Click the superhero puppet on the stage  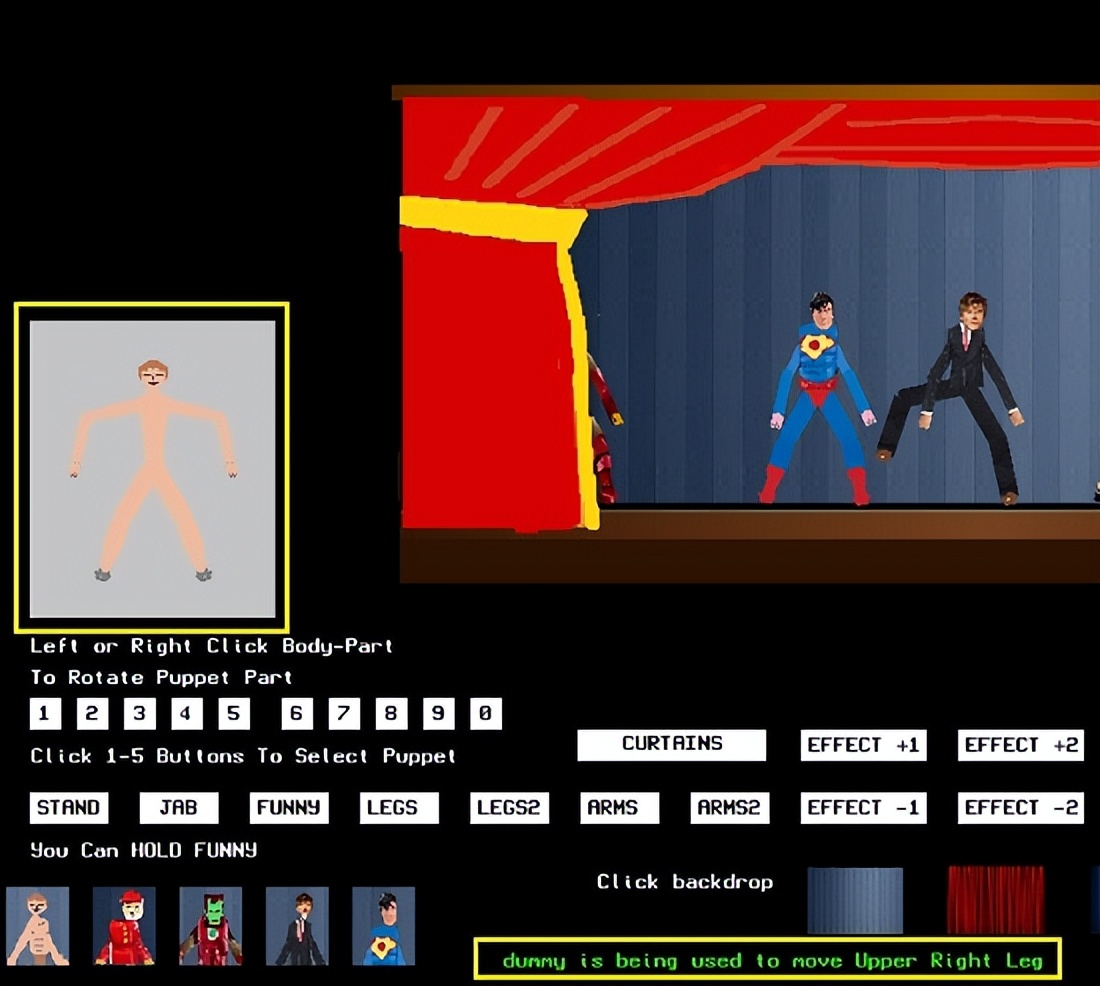click(x=818, y=400)
